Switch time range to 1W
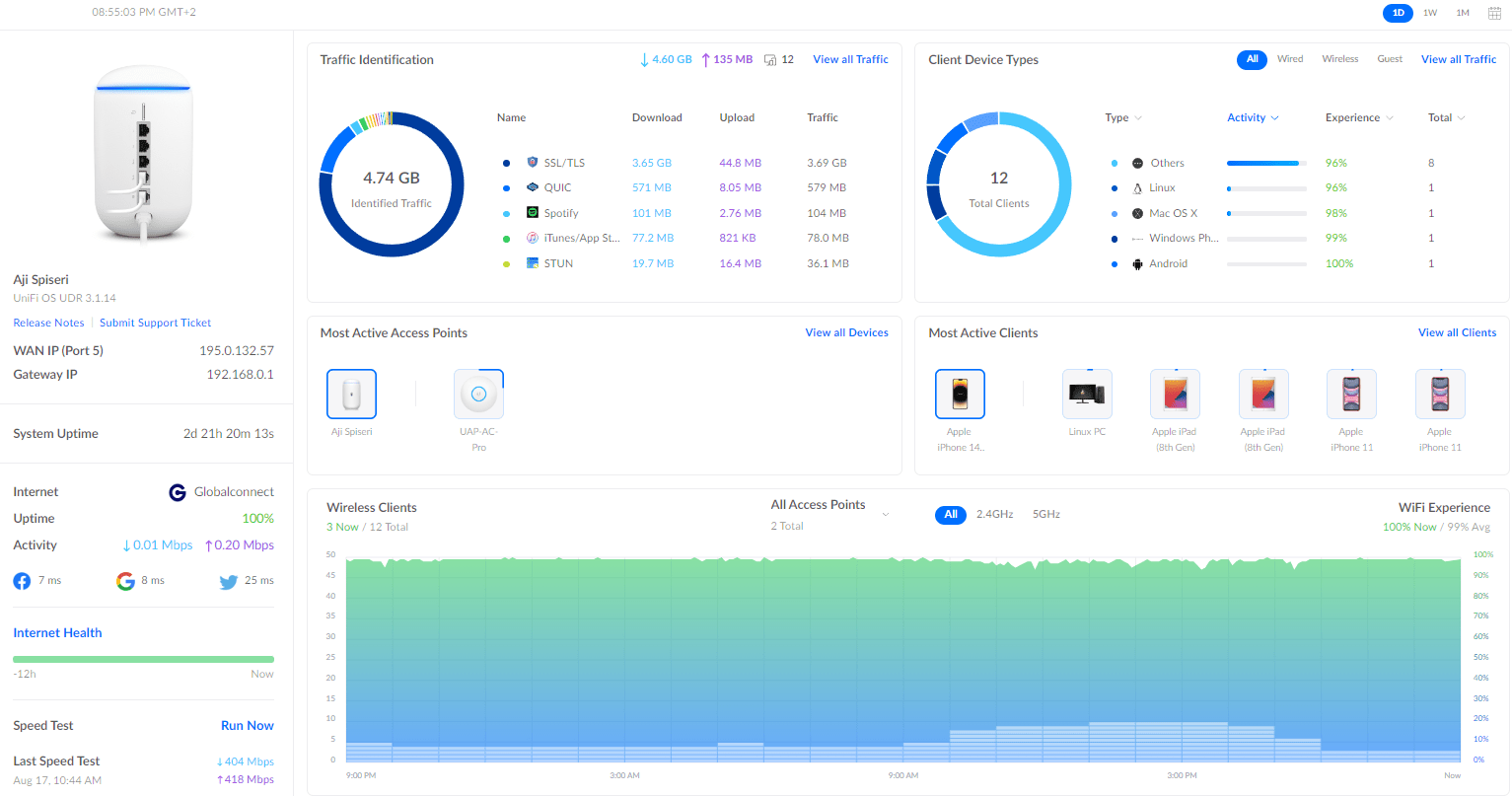This screenshot has height=796, width=1512. [1430, 13]
